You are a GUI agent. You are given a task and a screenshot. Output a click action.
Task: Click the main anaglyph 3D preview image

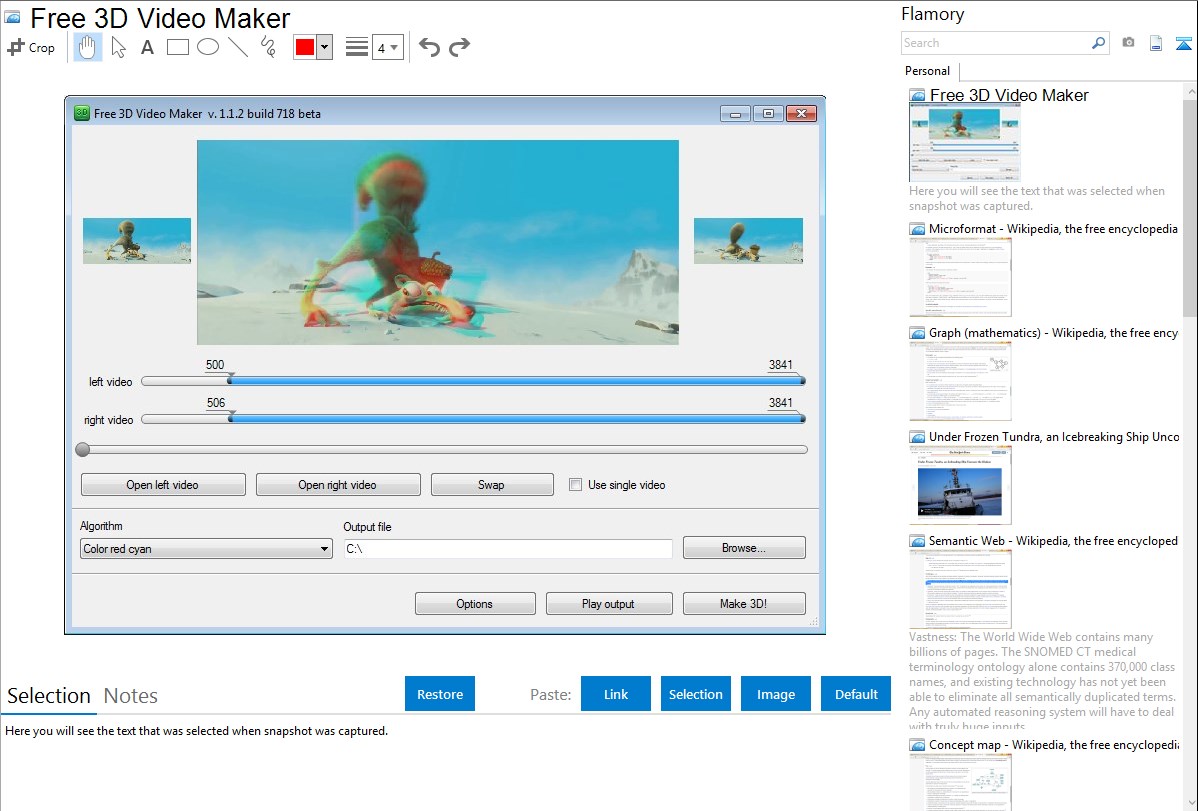(438, 242)
